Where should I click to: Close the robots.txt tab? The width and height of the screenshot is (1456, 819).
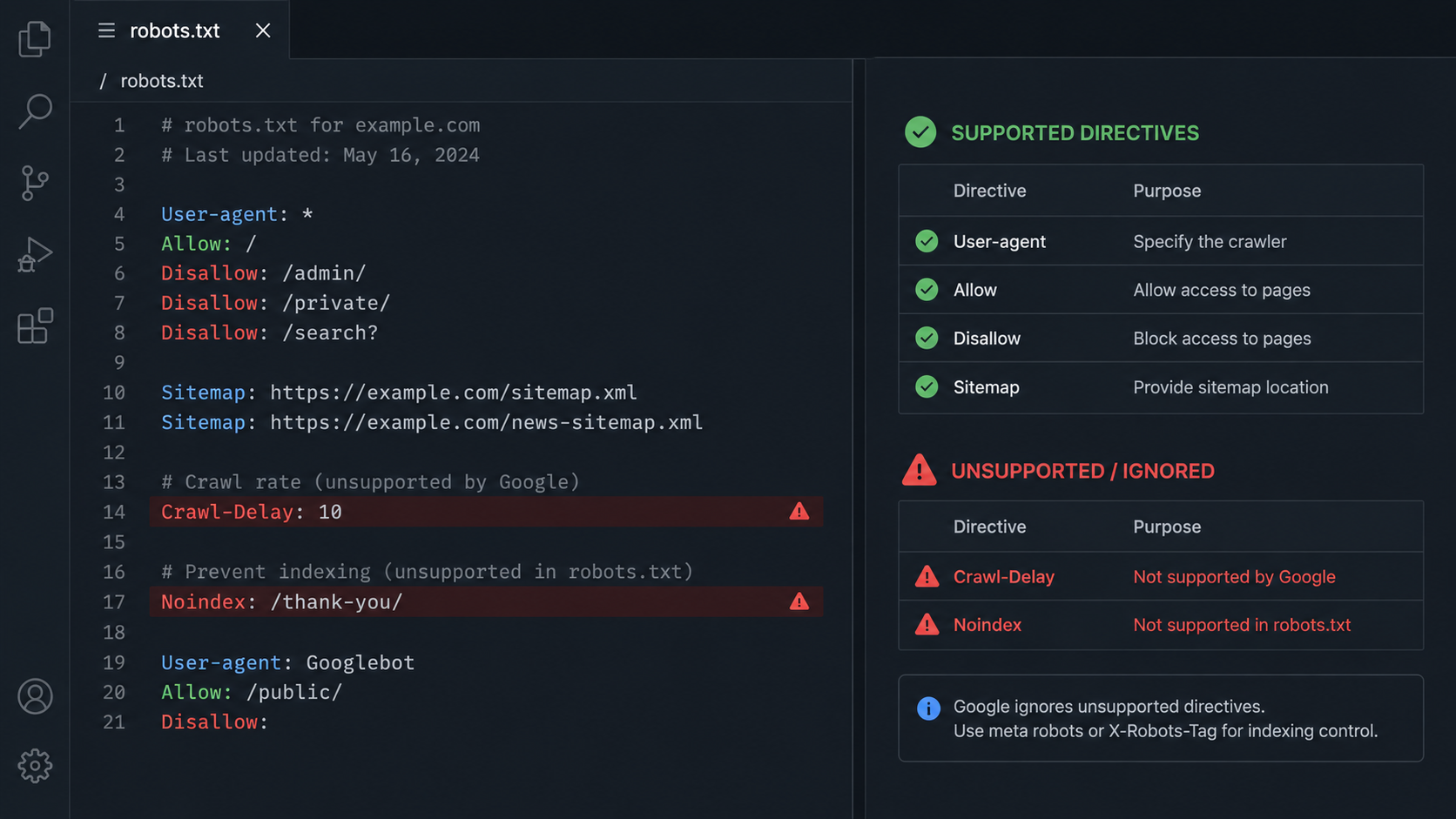pyautogui.click(x=263, y=30)
